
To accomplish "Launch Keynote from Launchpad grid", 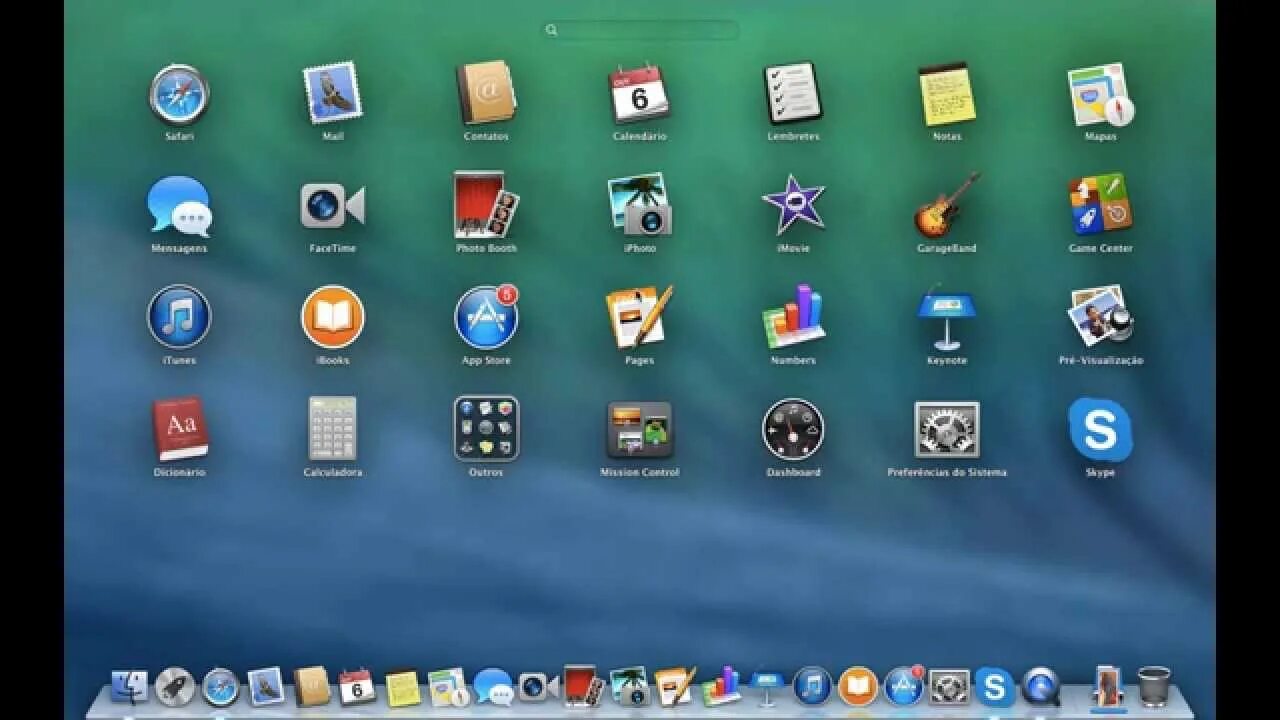I will click(947, 317).
